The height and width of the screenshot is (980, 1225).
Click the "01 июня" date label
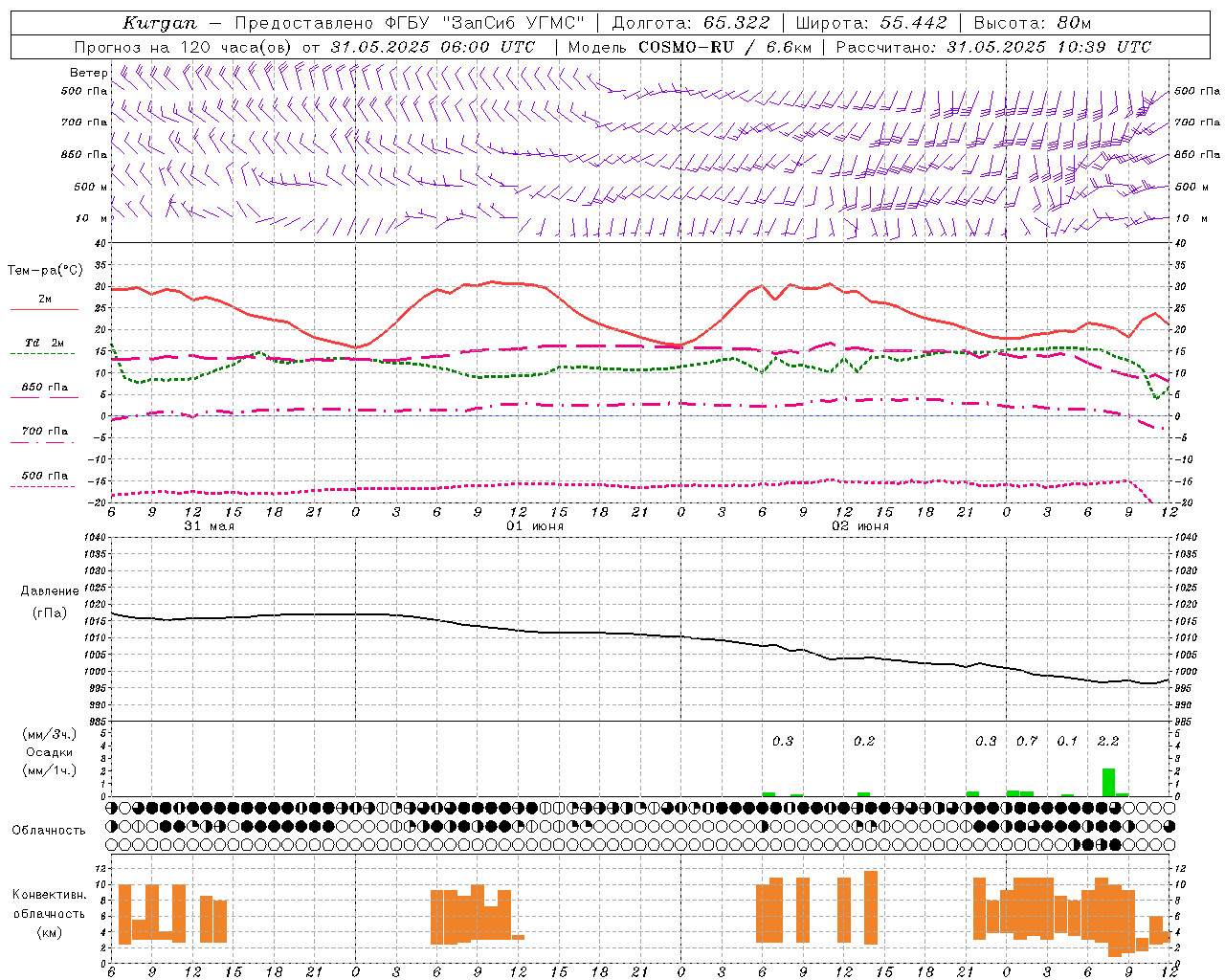[535, 526]
